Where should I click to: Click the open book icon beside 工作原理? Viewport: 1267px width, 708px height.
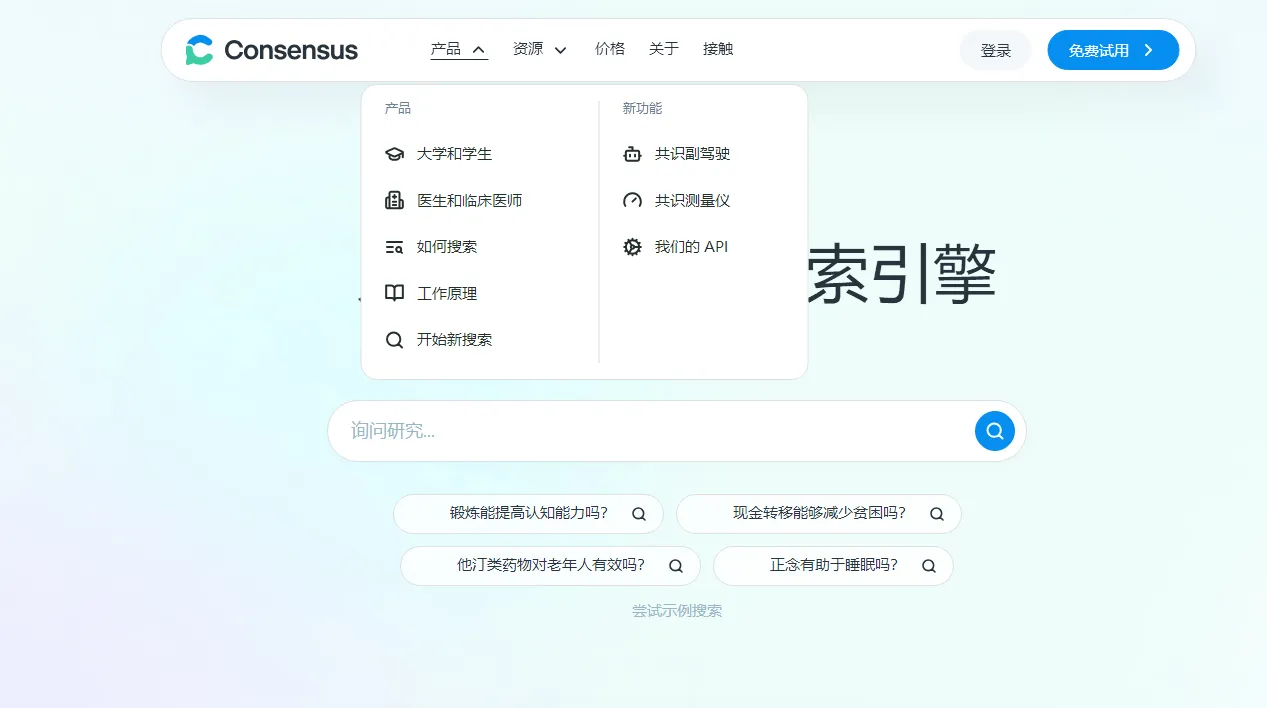pos(394,293)
